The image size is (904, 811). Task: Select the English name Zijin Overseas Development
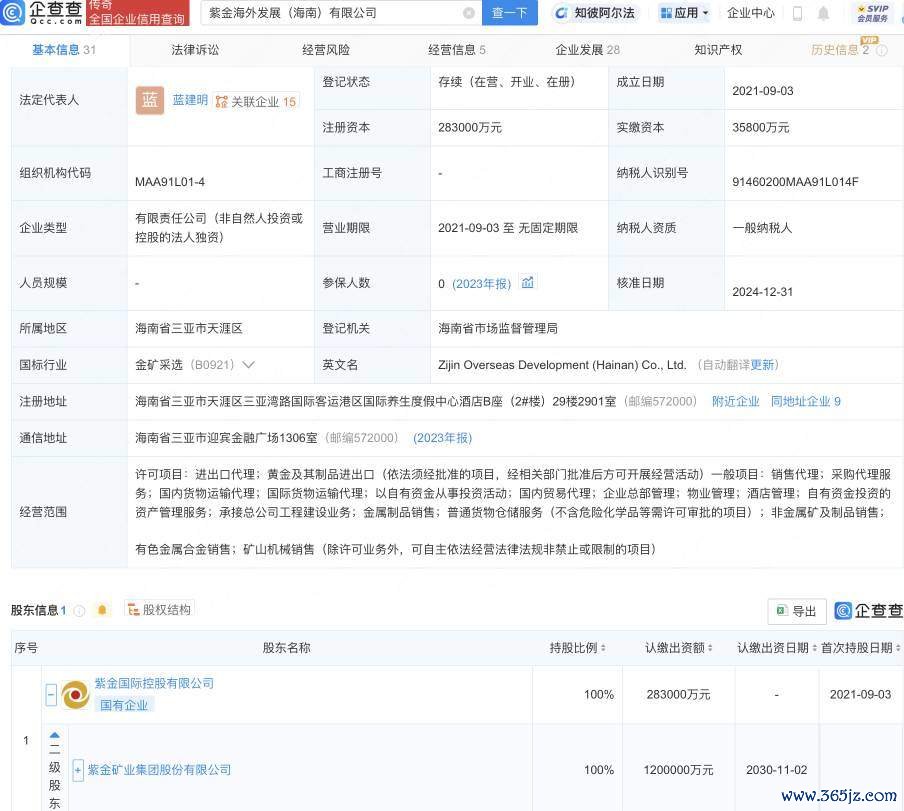(x=562, y=365)
